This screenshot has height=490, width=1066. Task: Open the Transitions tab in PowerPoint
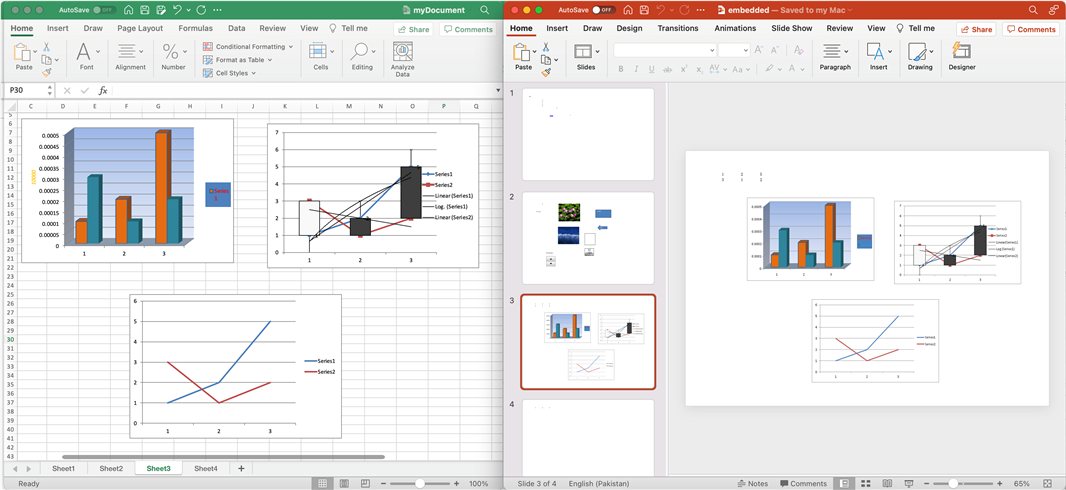(678, 29)
